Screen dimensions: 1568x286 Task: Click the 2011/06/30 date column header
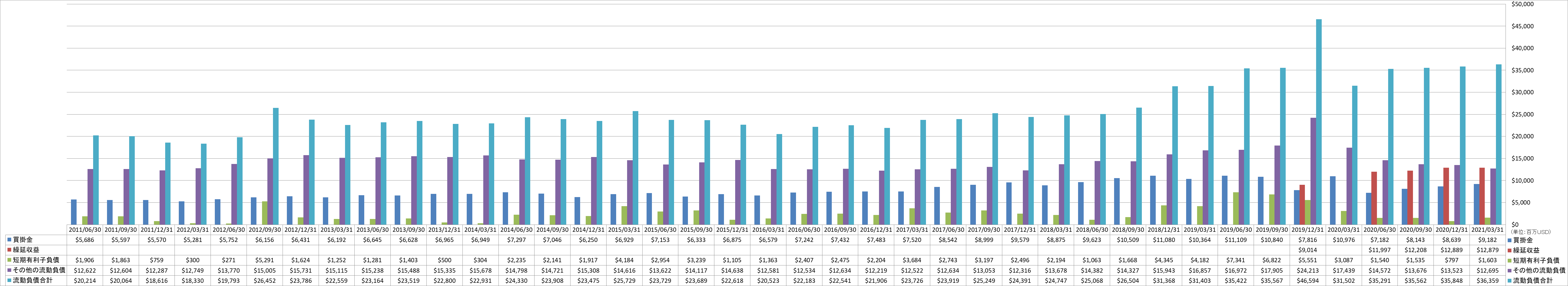[85, 230]
